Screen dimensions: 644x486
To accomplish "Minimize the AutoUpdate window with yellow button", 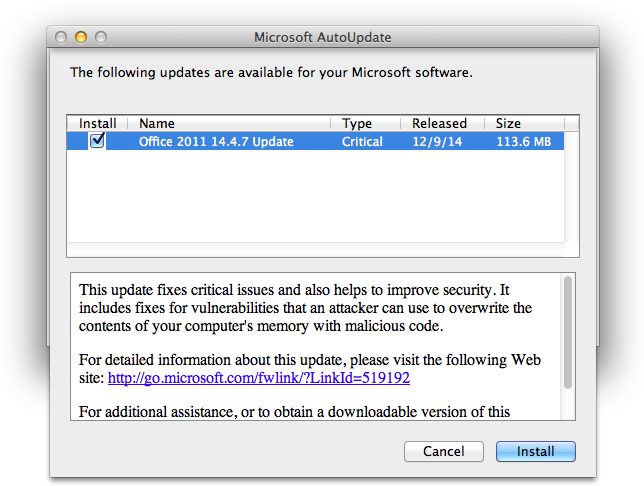I will (x=81, y=38).
